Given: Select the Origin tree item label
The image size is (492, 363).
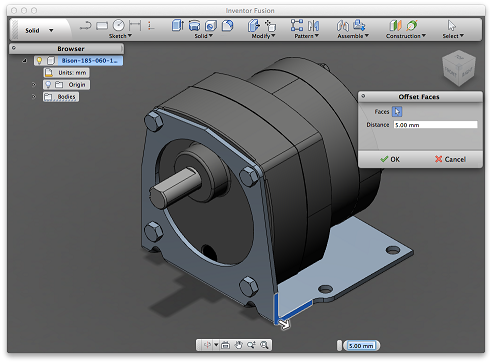Looking at the screenshot, I should click(77, 85).
